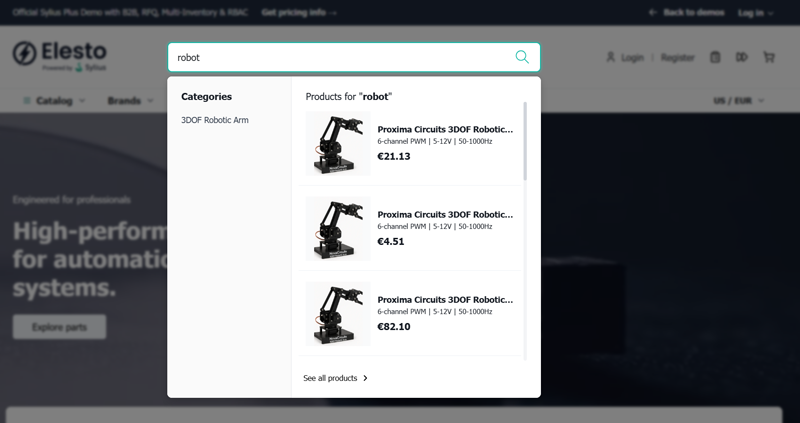
Task: Expand the Brands dropdown menu
Action: tap(130, 101)
